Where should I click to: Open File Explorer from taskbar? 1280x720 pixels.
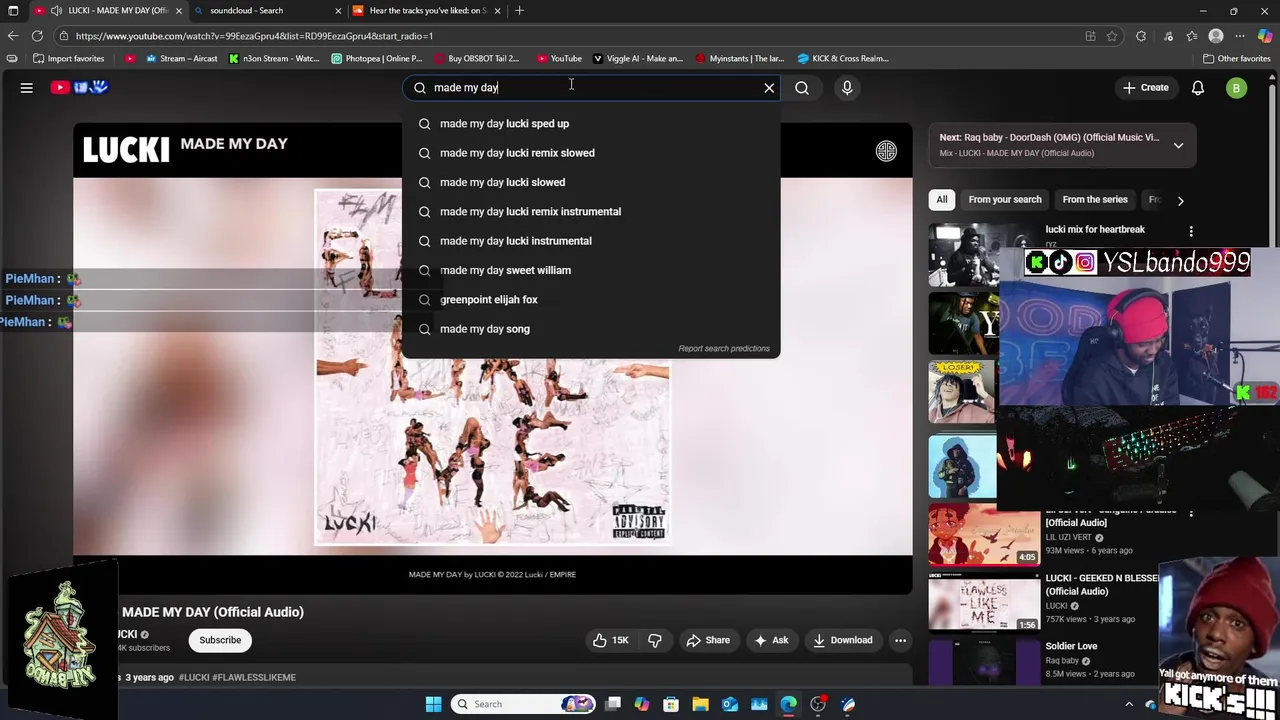coord(700,704)
